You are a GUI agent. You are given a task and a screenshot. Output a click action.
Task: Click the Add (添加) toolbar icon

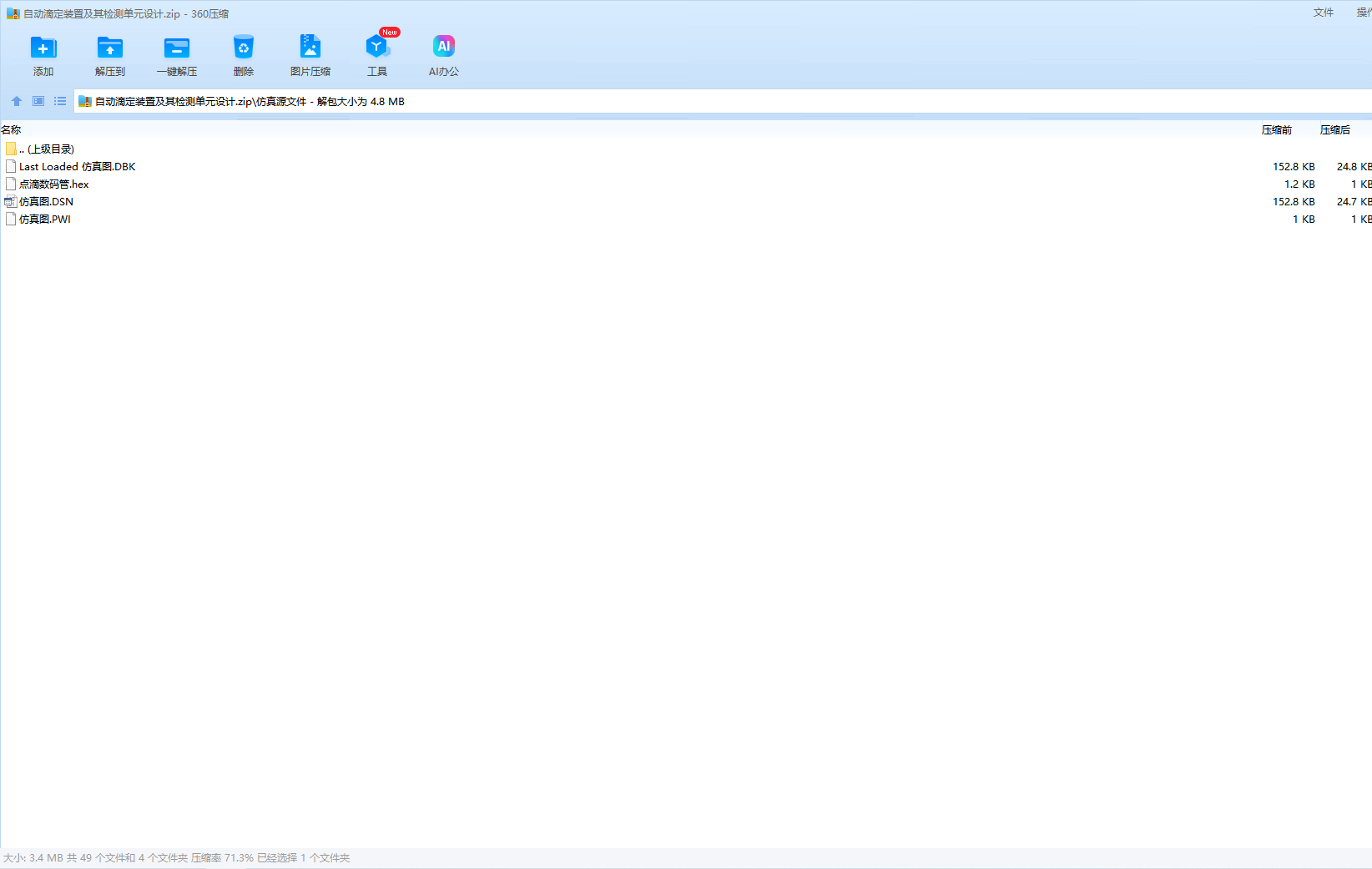(x=43, y=48)
